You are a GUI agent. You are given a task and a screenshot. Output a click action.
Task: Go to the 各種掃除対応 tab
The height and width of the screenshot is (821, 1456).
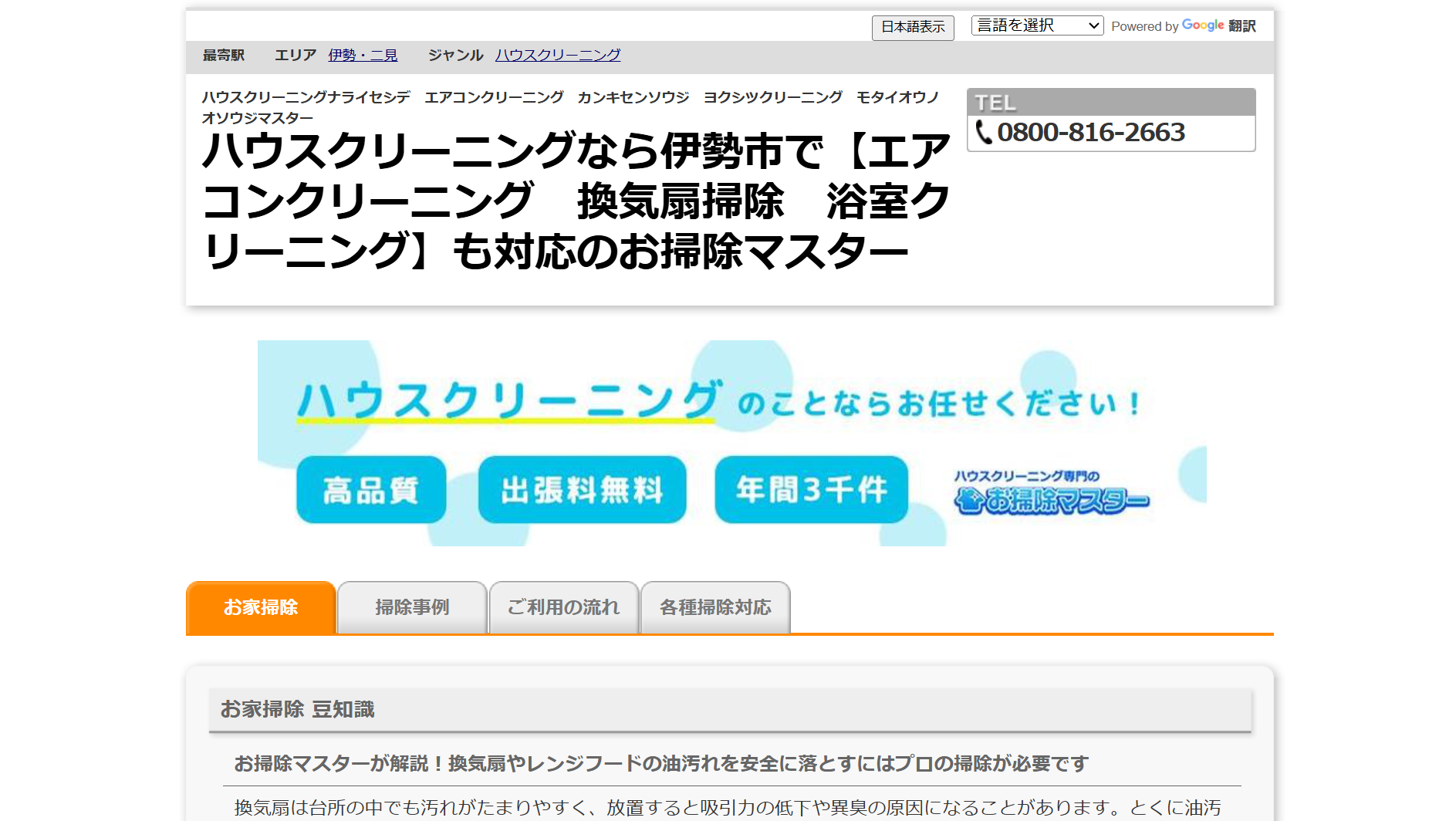point(715,607)
